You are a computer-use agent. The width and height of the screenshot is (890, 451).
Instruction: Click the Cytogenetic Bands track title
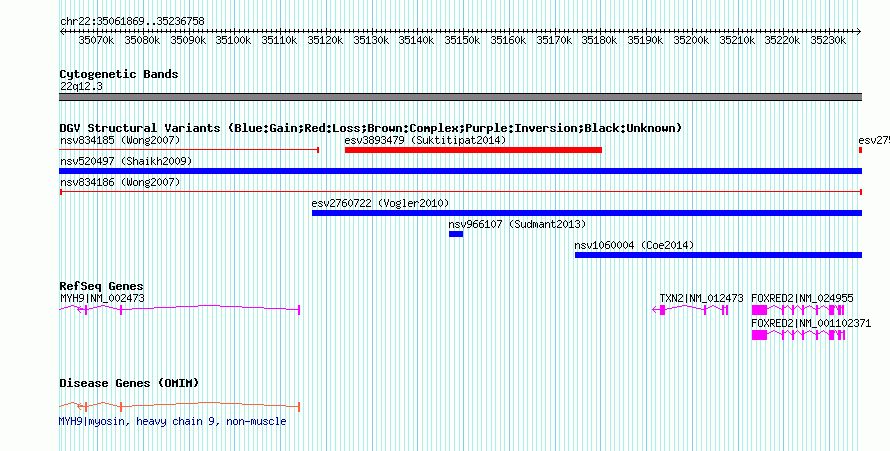119,74
